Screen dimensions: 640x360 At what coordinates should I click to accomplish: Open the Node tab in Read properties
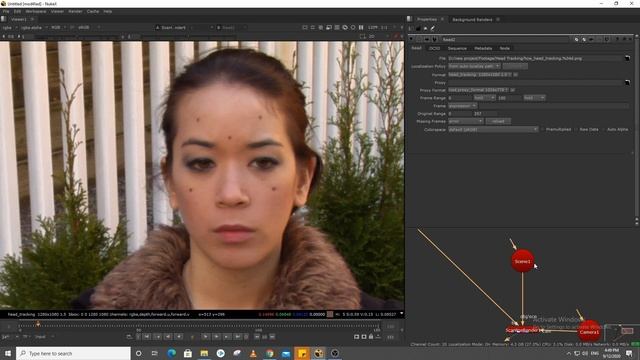pos(505,48)
